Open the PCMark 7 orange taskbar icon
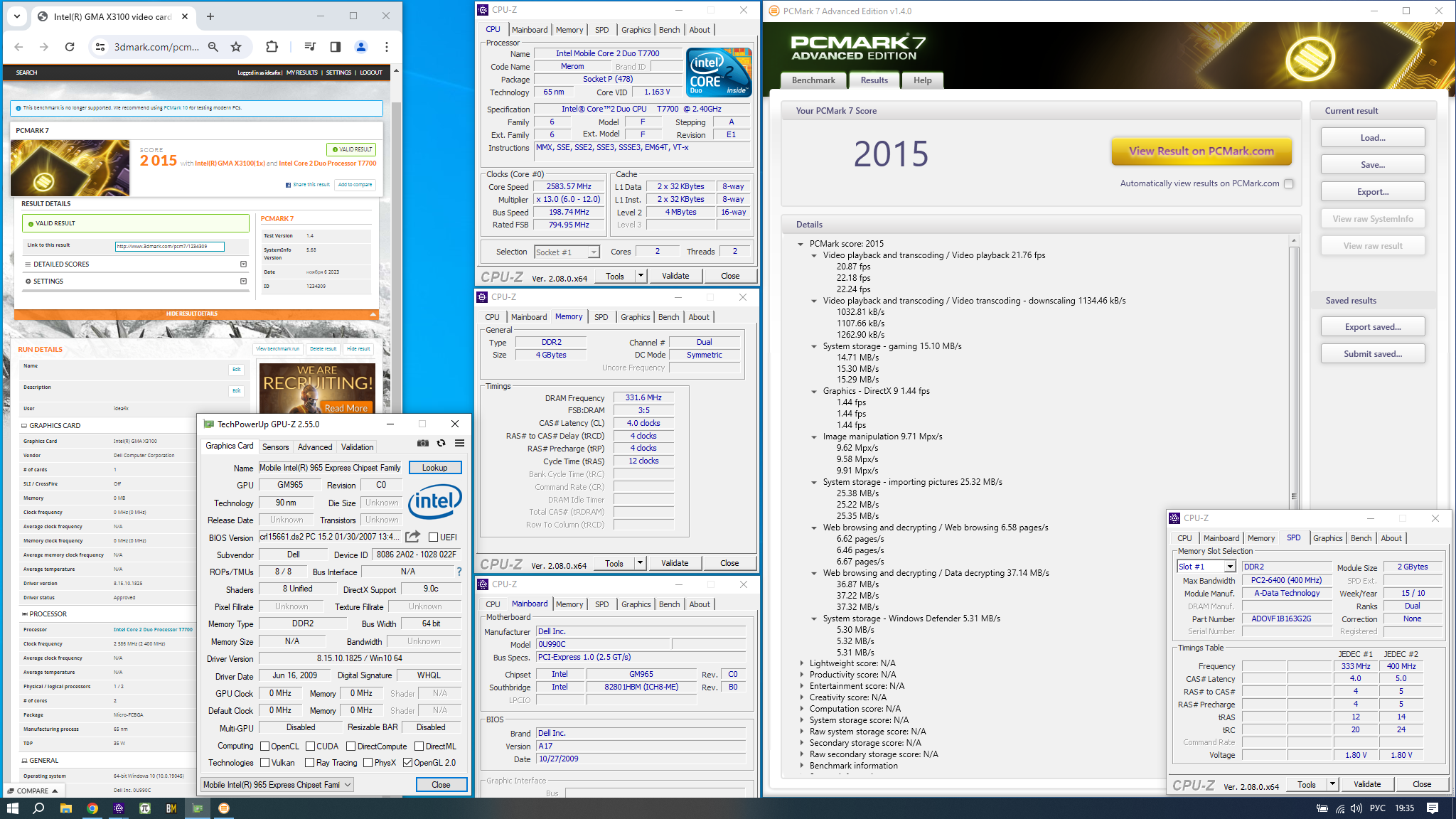The height and width of the screenshot is (819, 1456). pyautogui.click(x=224, y=808)
